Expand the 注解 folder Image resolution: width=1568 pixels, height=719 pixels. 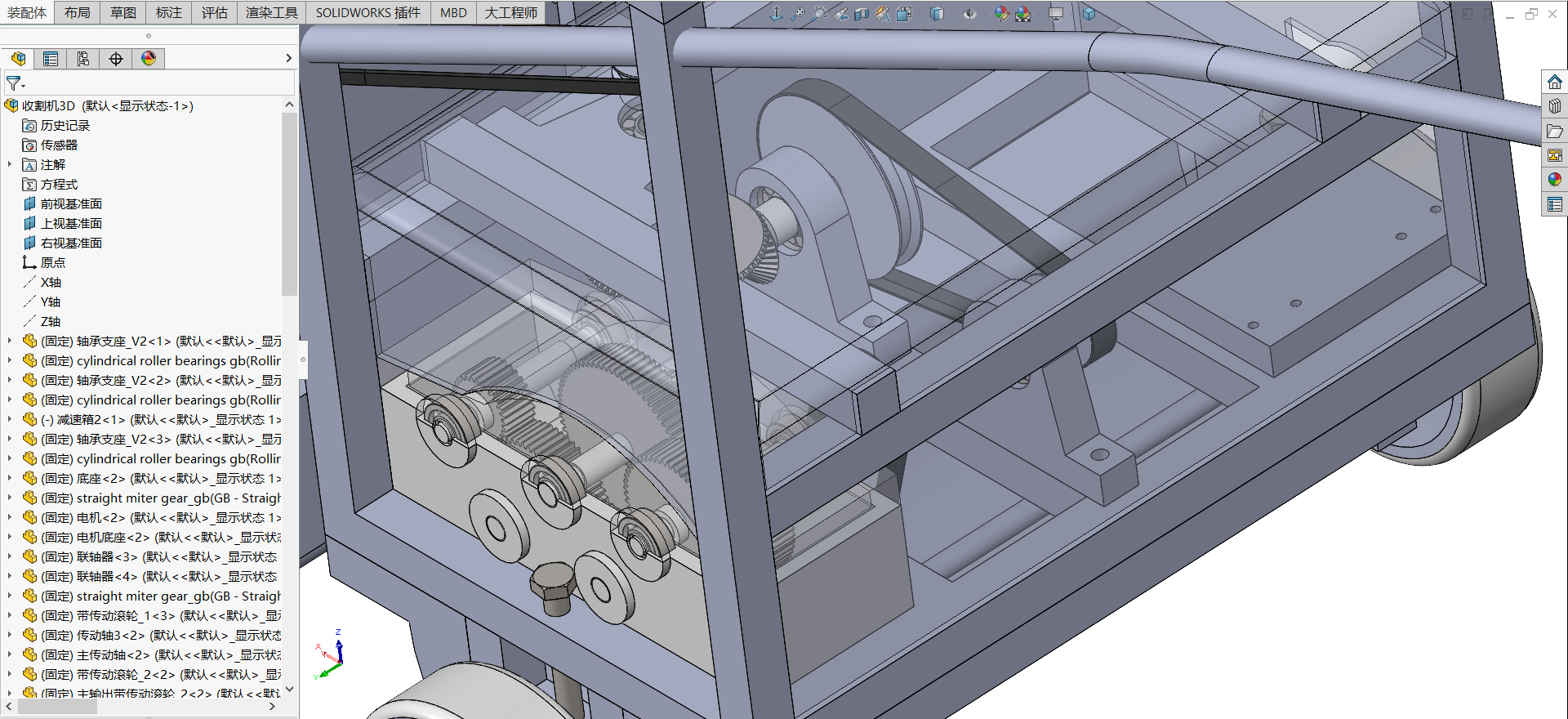10,164
